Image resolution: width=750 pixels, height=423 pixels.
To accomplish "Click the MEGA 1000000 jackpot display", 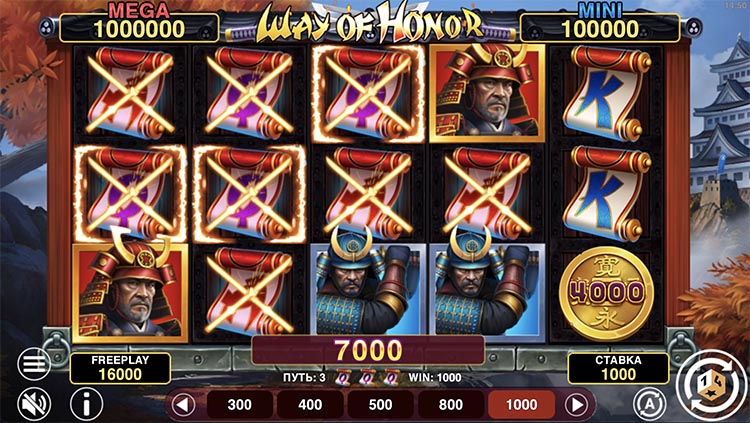I will (139, 27).
